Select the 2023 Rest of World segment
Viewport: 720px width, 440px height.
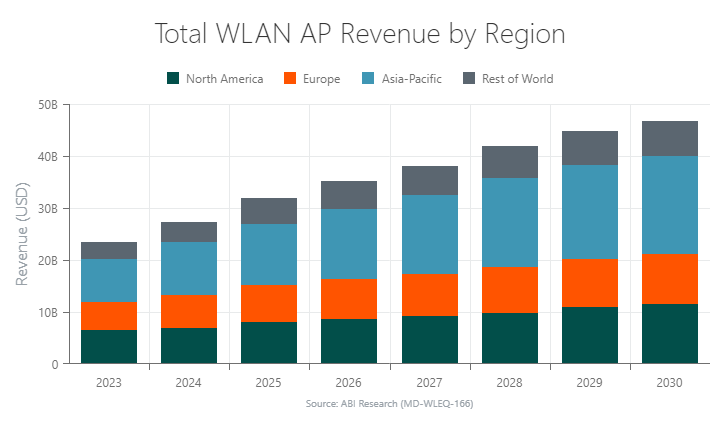click(x=109, y=251)
